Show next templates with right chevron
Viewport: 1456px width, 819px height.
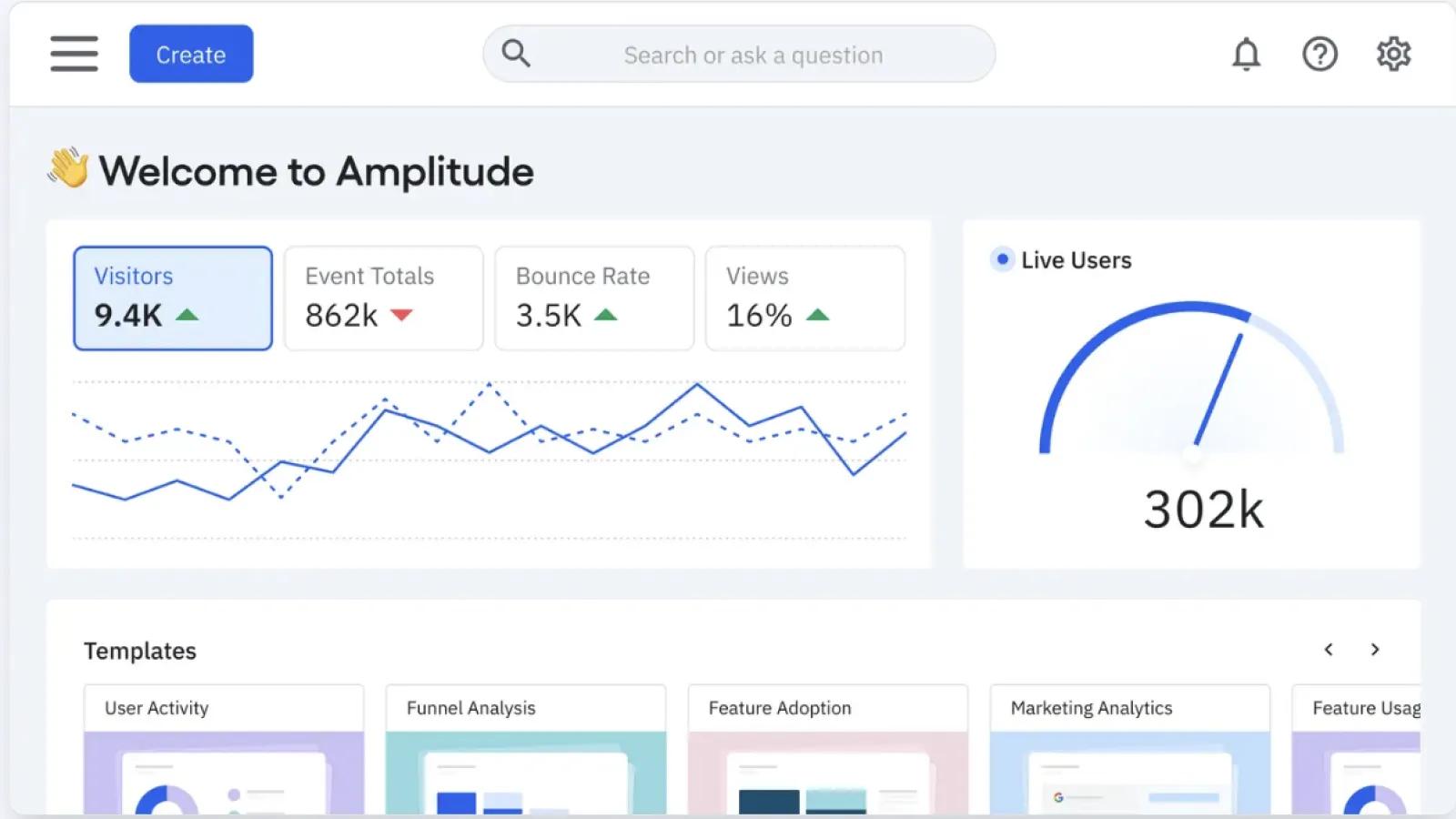coord(1375,649)
